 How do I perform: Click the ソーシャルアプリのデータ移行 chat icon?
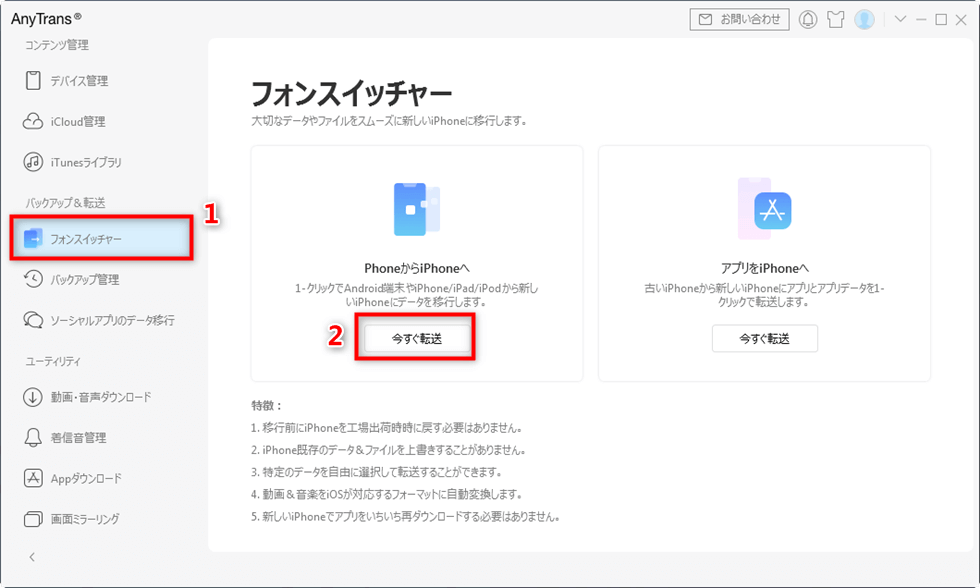click(x=33, y=320)
